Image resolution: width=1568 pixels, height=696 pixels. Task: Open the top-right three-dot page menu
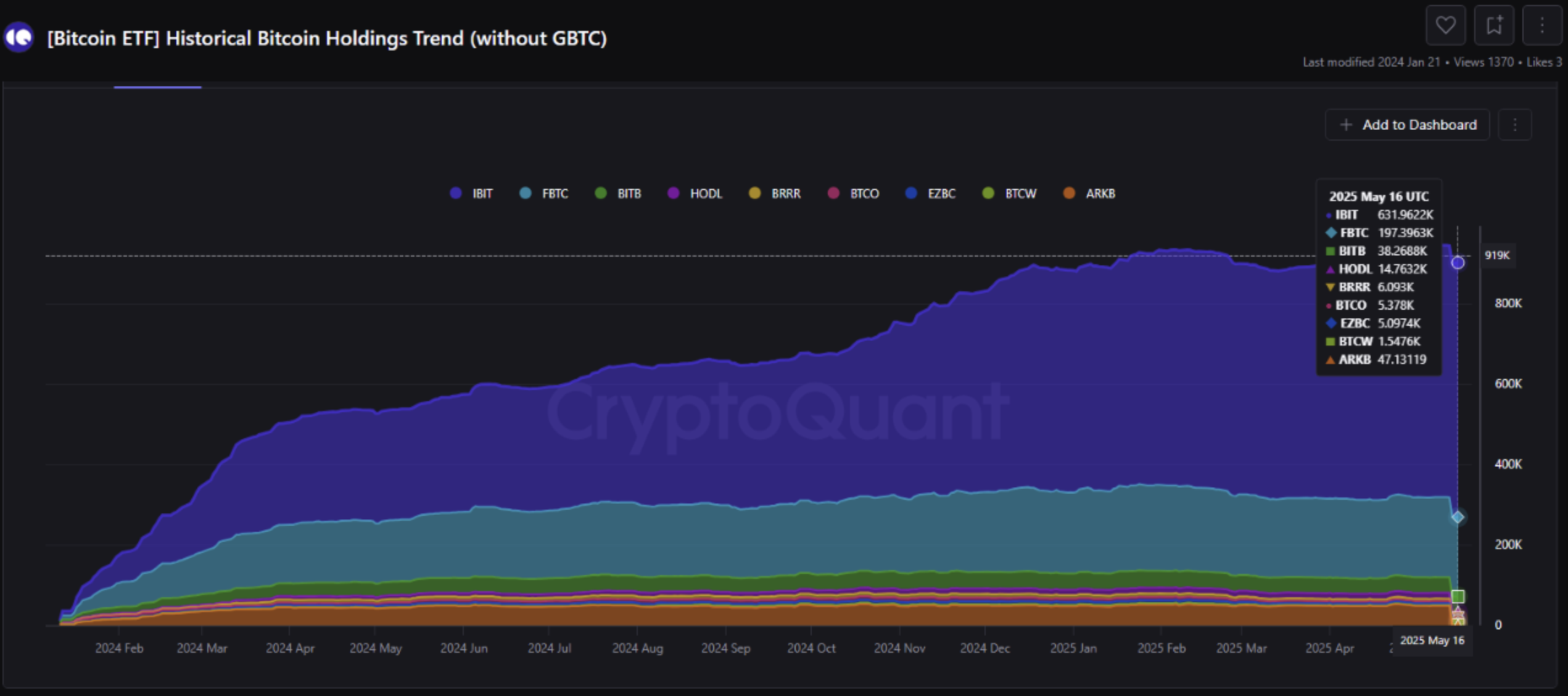point(1541,25)
